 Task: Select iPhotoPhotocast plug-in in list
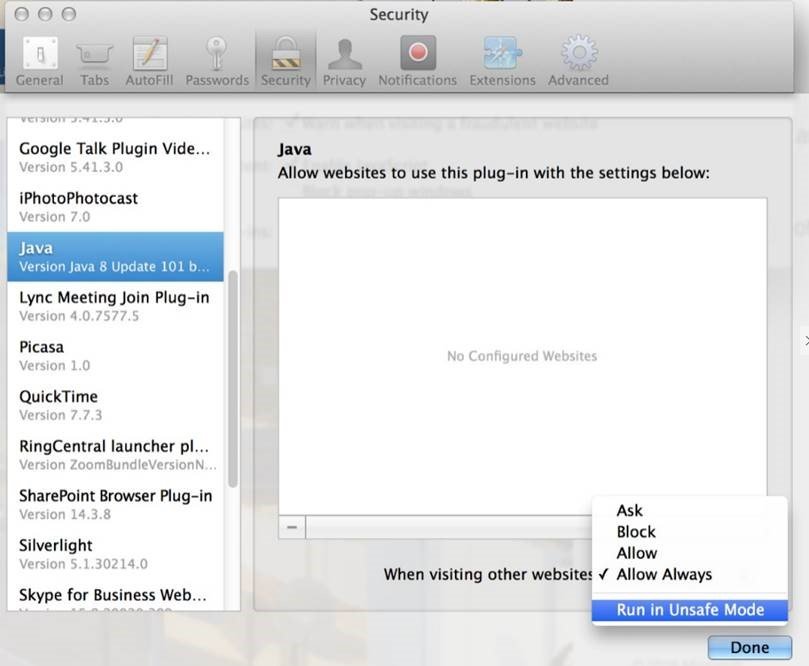click(116, 207)
